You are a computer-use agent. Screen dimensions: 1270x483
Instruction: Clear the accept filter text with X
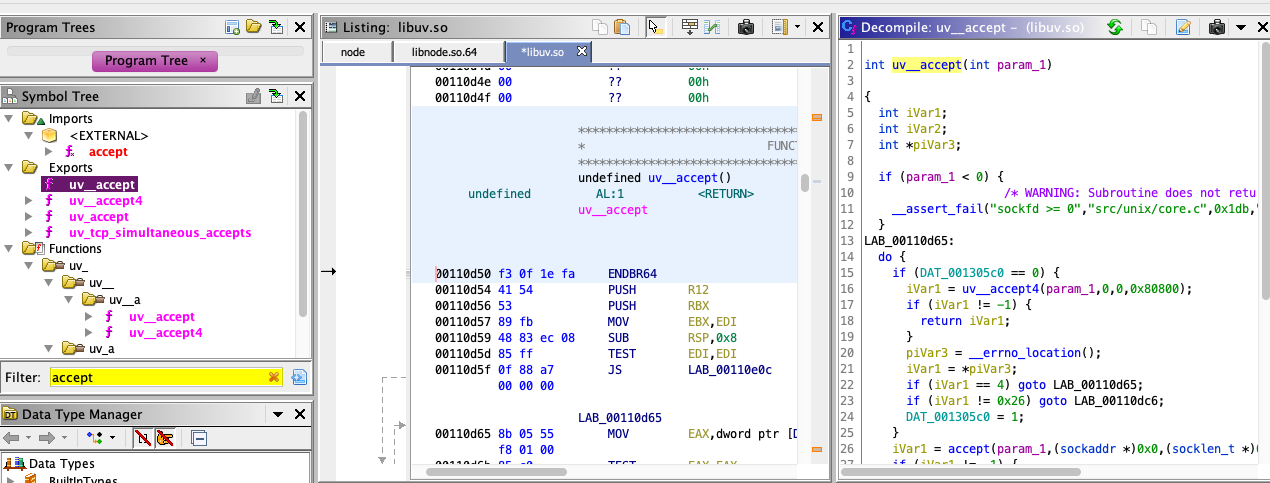[273, 377]
